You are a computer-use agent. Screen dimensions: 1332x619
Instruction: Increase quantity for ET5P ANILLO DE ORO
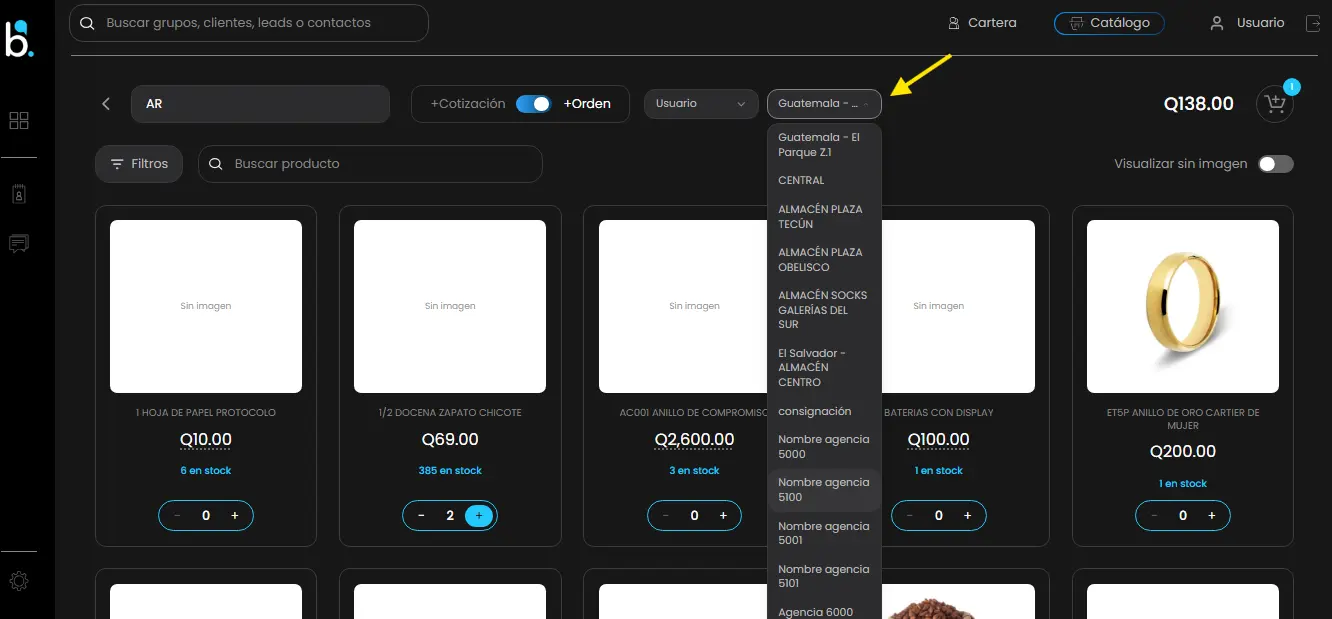tap(1212, 516)
